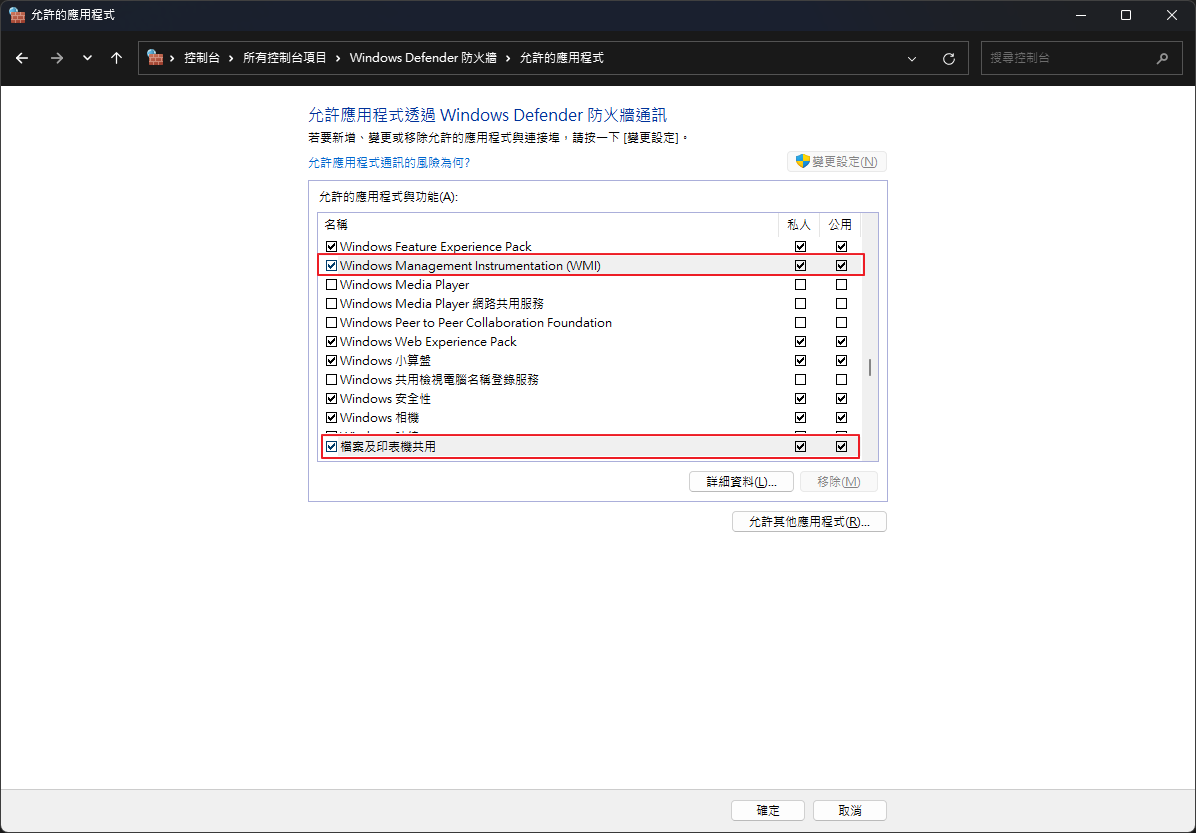Expand chevron before 控制台 breadcrumb

tap(173, 58)
